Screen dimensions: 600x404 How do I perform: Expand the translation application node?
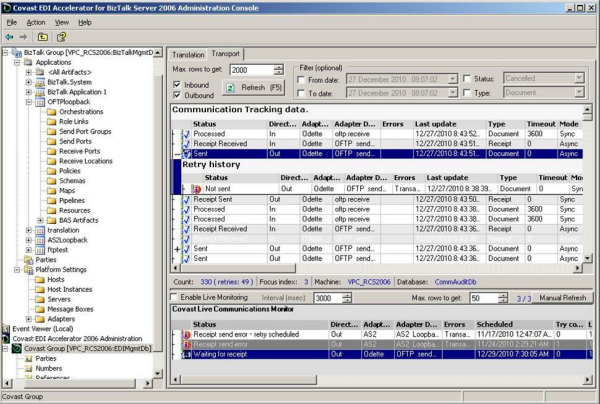pyautogui.click(x=29, y=230)
